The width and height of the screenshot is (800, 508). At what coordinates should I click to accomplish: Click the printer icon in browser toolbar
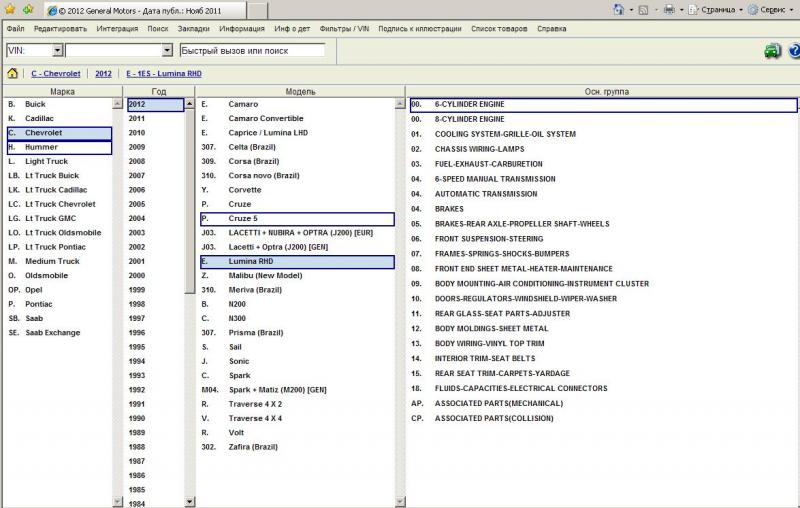point(669,9)
